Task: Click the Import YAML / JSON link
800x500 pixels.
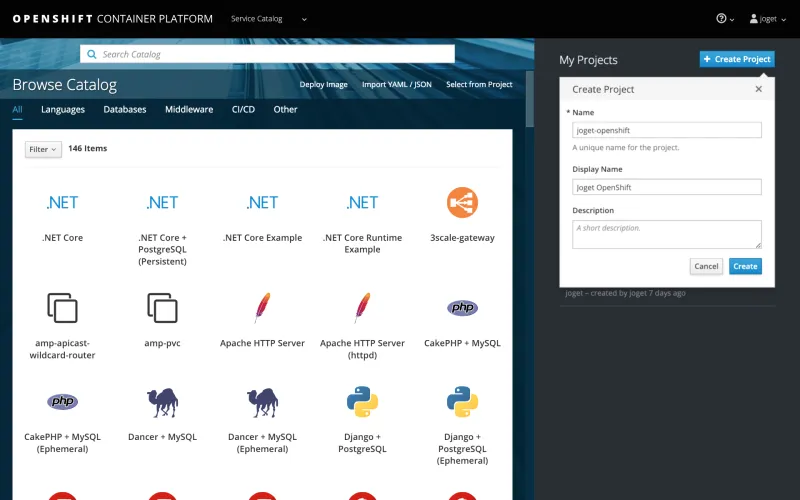Action: [397, 85]
